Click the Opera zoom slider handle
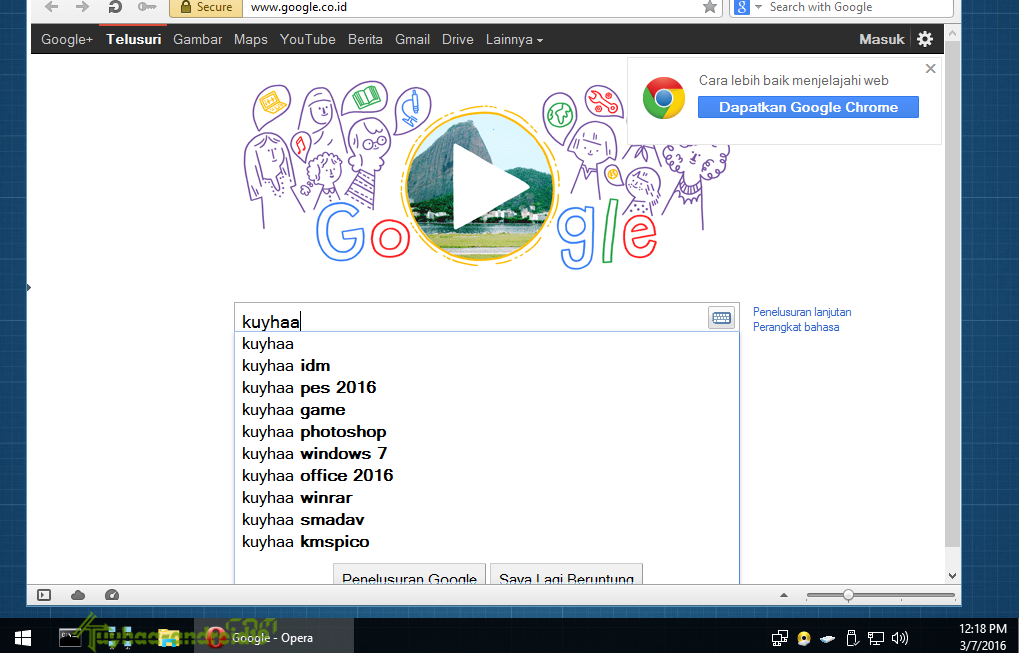This screenshot has width=1019, height=653. point(848,595)
